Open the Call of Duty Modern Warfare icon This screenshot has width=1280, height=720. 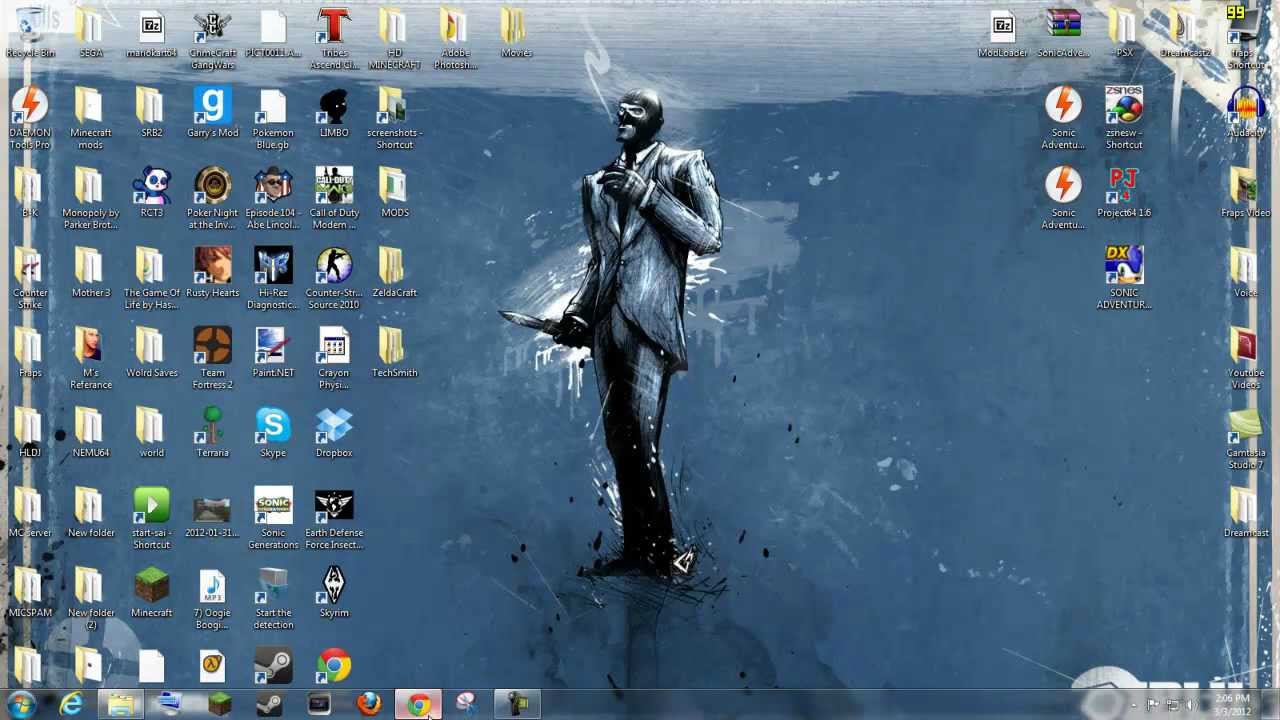coord(334,199)
